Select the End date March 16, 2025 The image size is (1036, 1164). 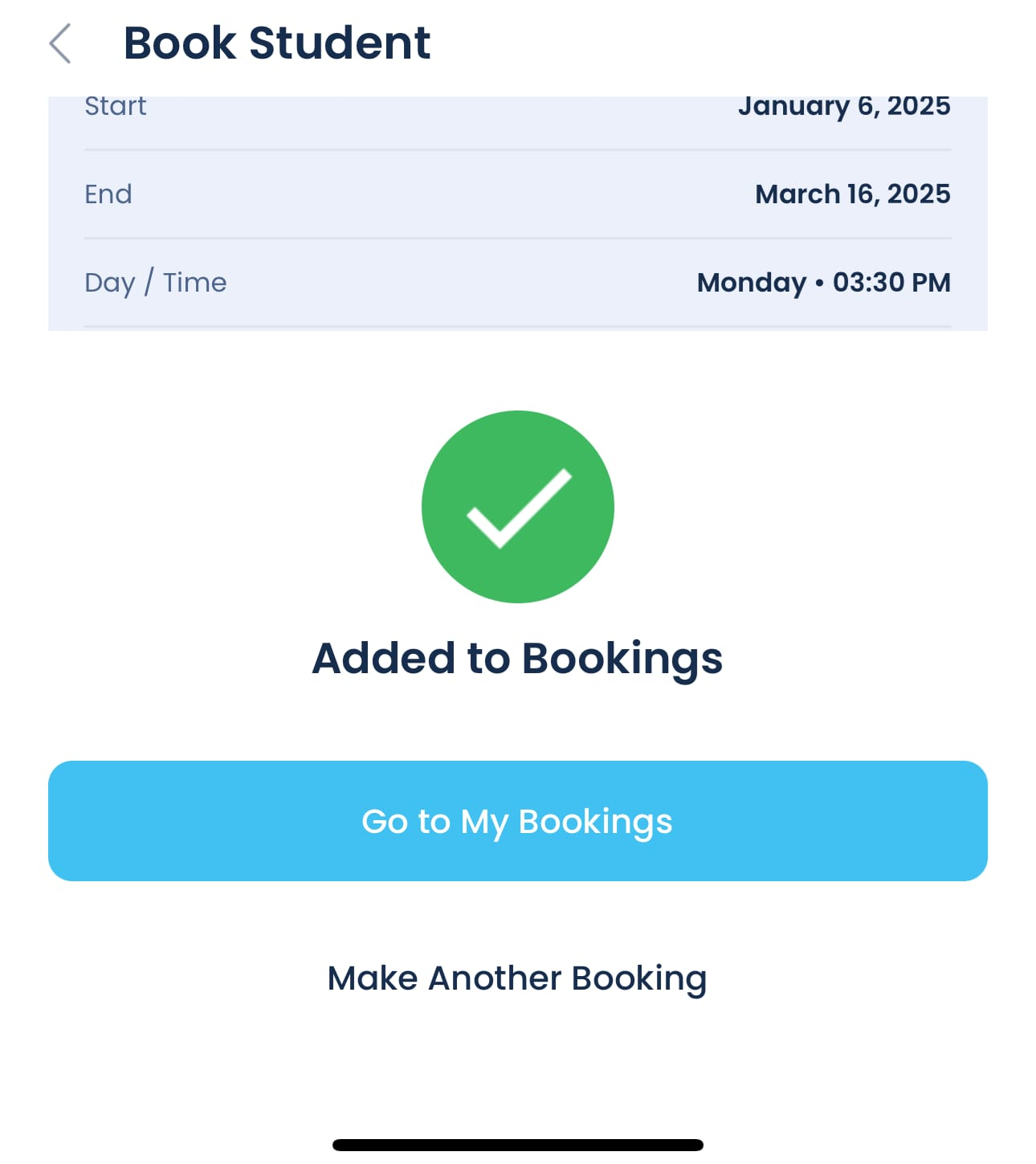853,194
